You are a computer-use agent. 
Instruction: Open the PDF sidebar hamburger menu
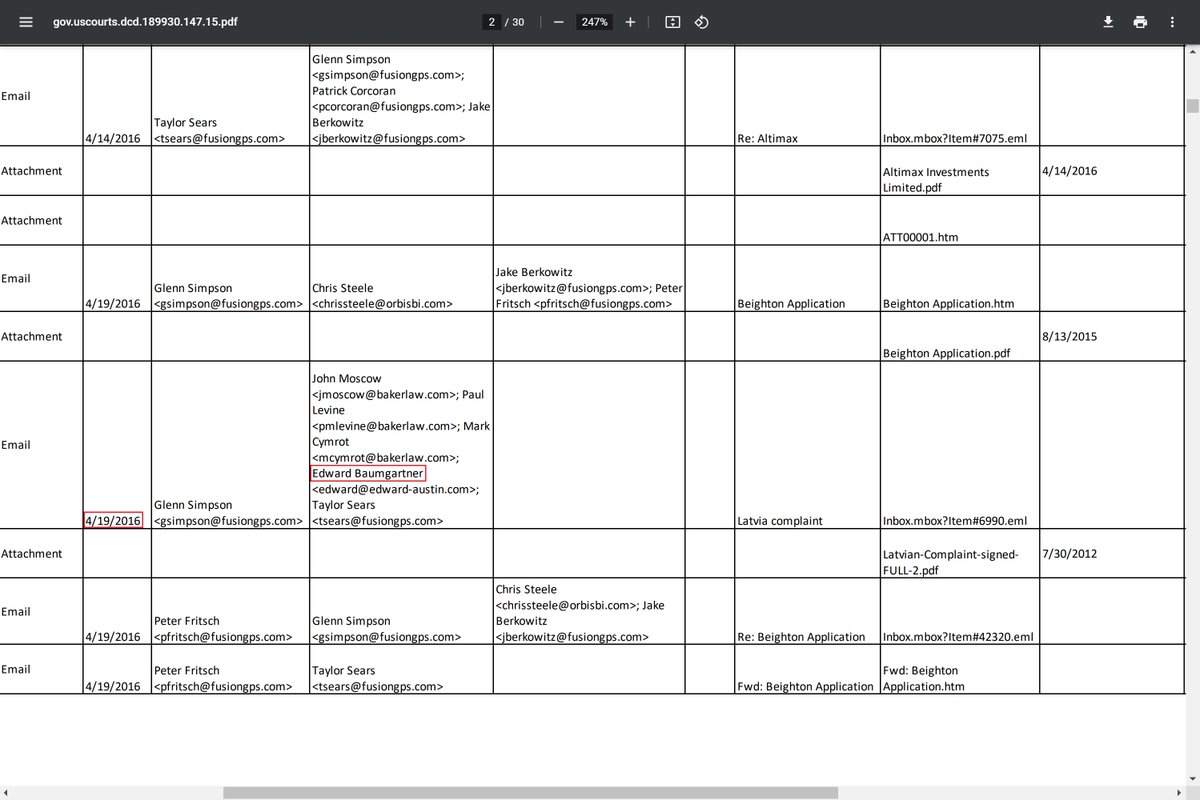(26, 22)
